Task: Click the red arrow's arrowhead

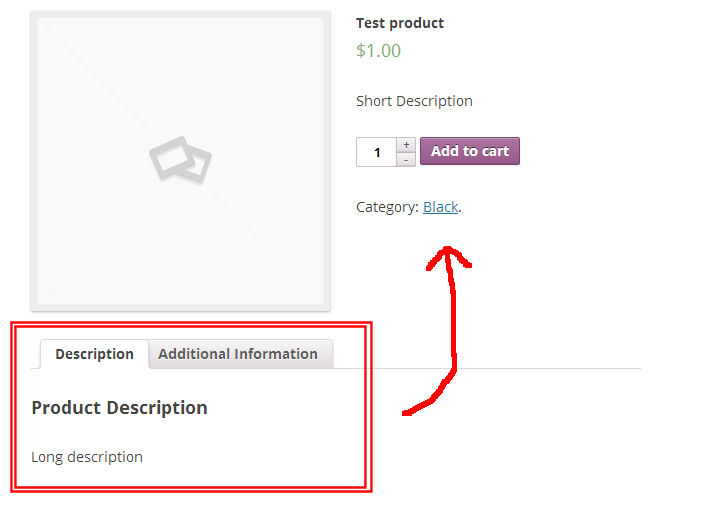Action: point(448,257)
